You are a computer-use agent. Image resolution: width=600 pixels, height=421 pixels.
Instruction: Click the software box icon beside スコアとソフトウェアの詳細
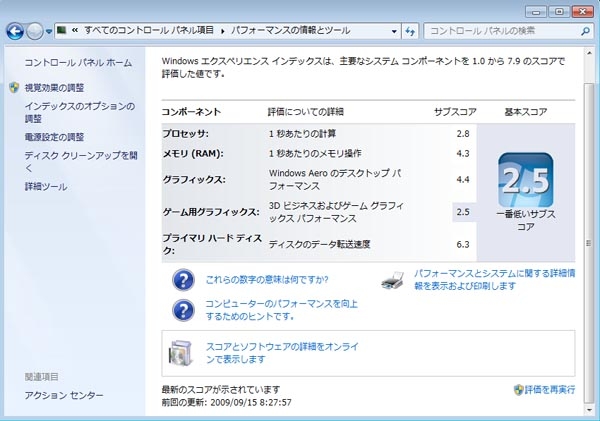[182, 352]
